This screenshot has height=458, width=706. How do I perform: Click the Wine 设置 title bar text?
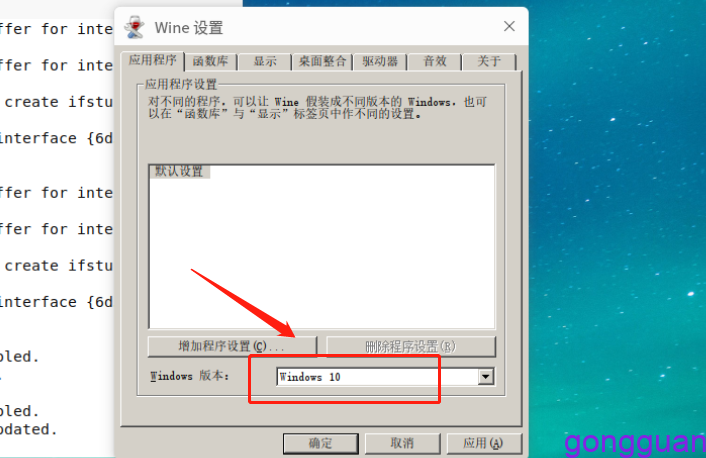click(x=189, y=28)
